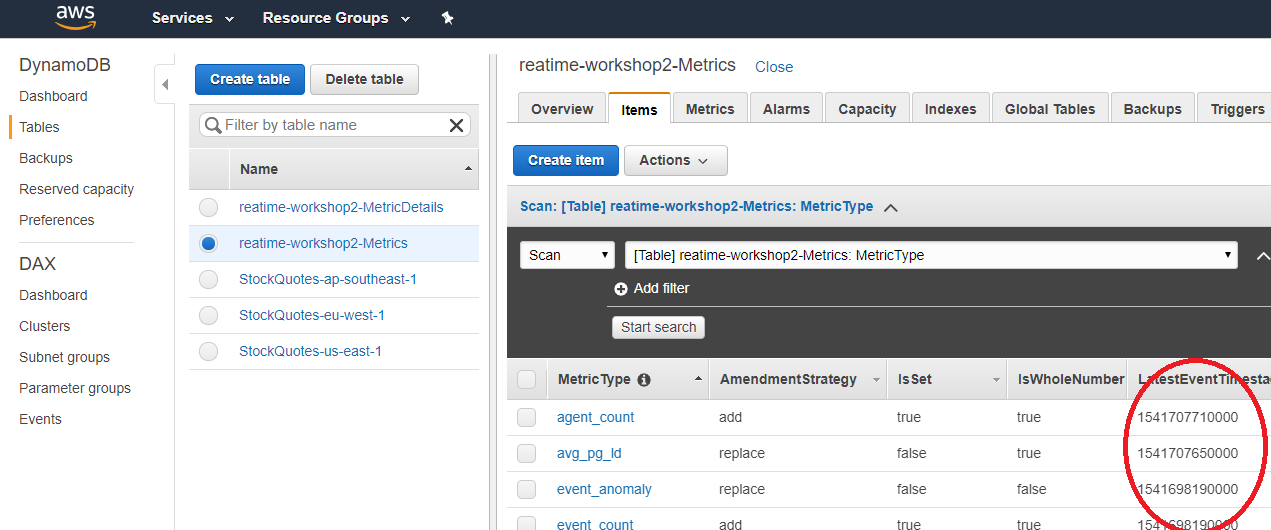The image size is (1271, 530).
Task: Open StockQuotes-eu-west-1 table link
Action: tap(312, 315)
